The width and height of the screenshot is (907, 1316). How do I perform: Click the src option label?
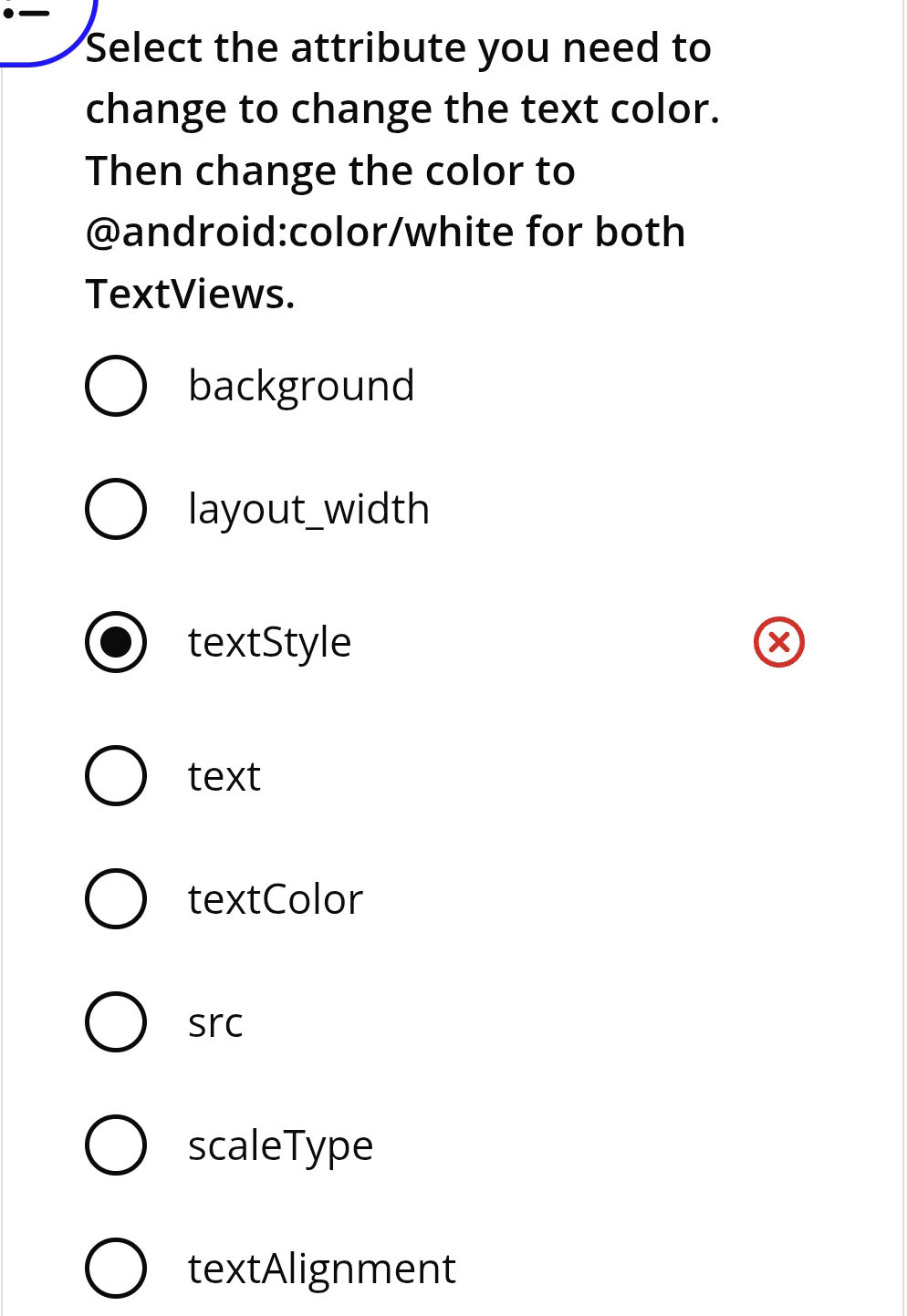tap(215, 1021)
